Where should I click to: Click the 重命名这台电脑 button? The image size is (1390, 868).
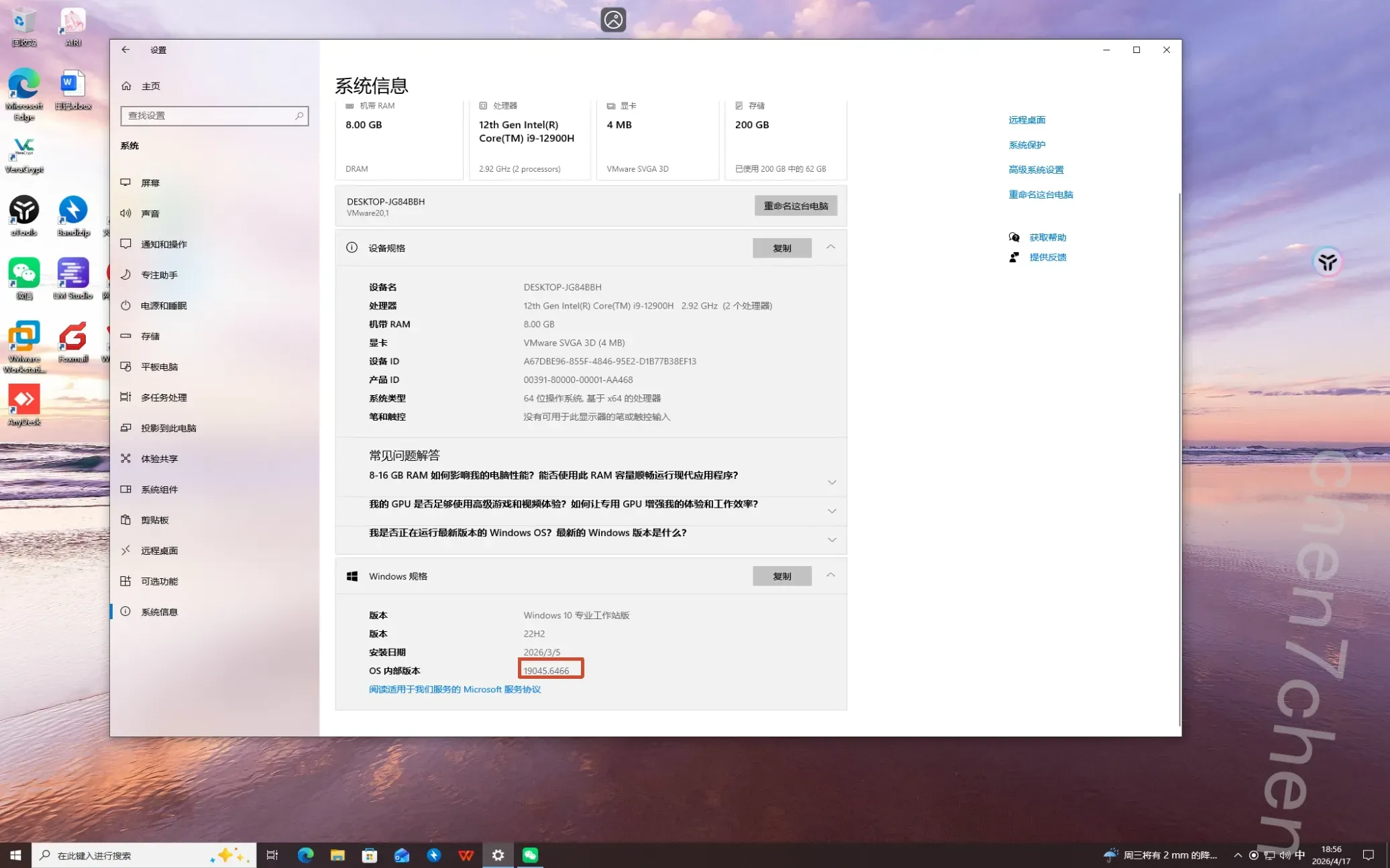(x=796, y=206)
